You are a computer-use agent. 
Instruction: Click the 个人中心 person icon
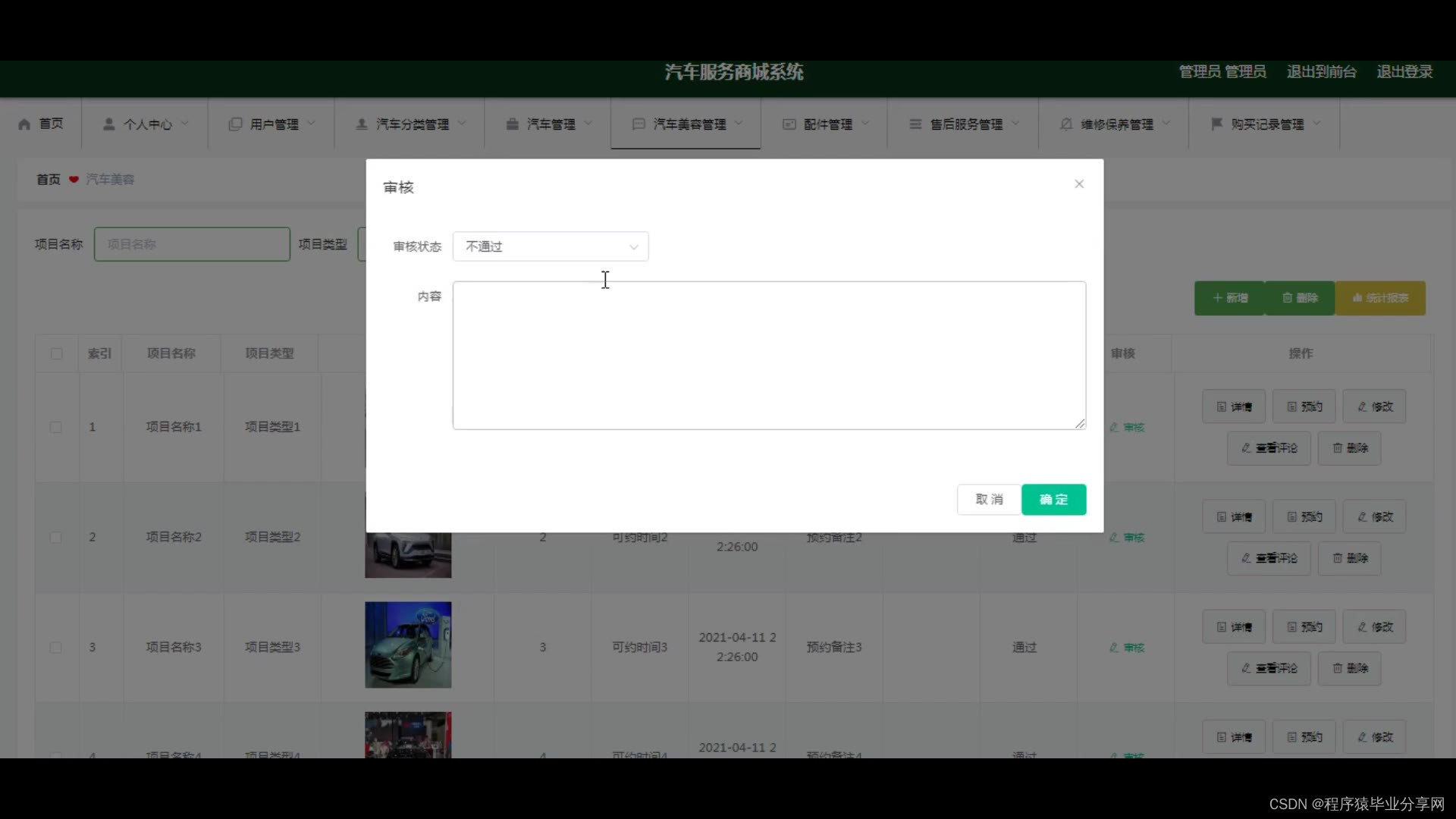click(x=108, y=124)
